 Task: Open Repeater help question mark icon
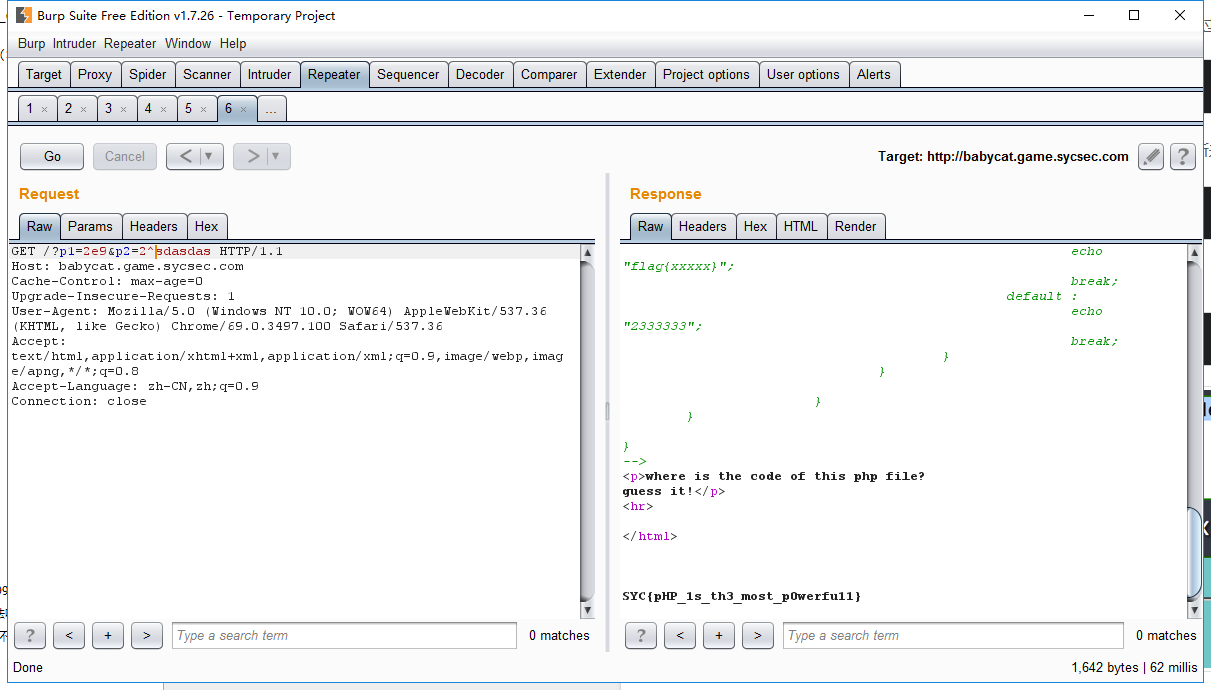[1183, 156]
